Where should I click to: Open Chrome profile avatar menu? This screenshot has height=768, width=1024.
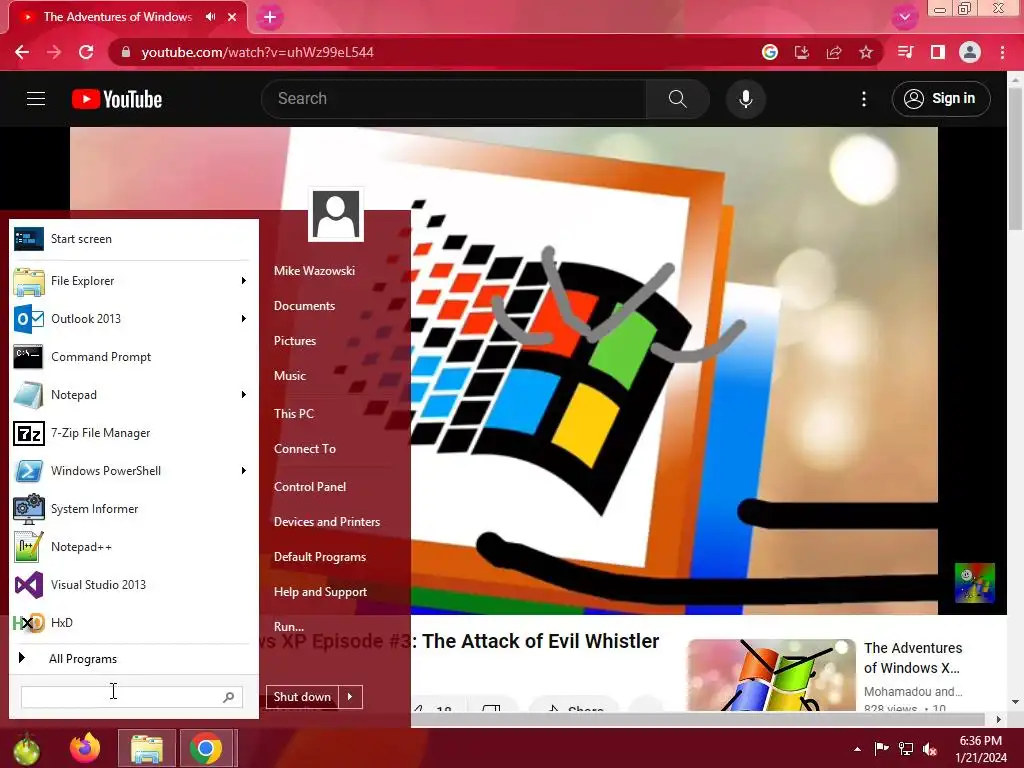point(970,52)
